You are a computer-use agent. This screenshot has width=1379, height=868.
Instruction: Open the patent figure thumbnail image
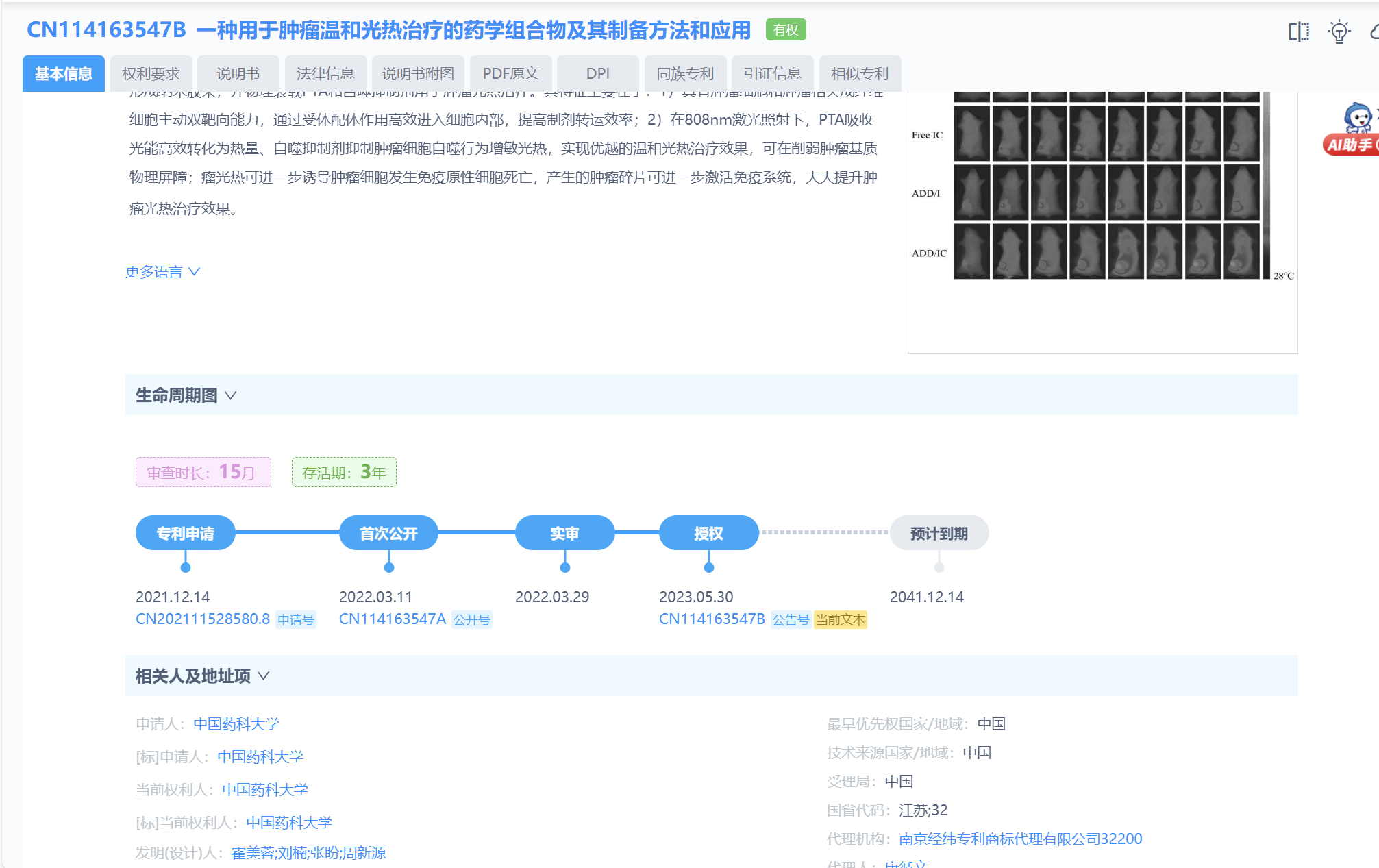click(1103, 222)
